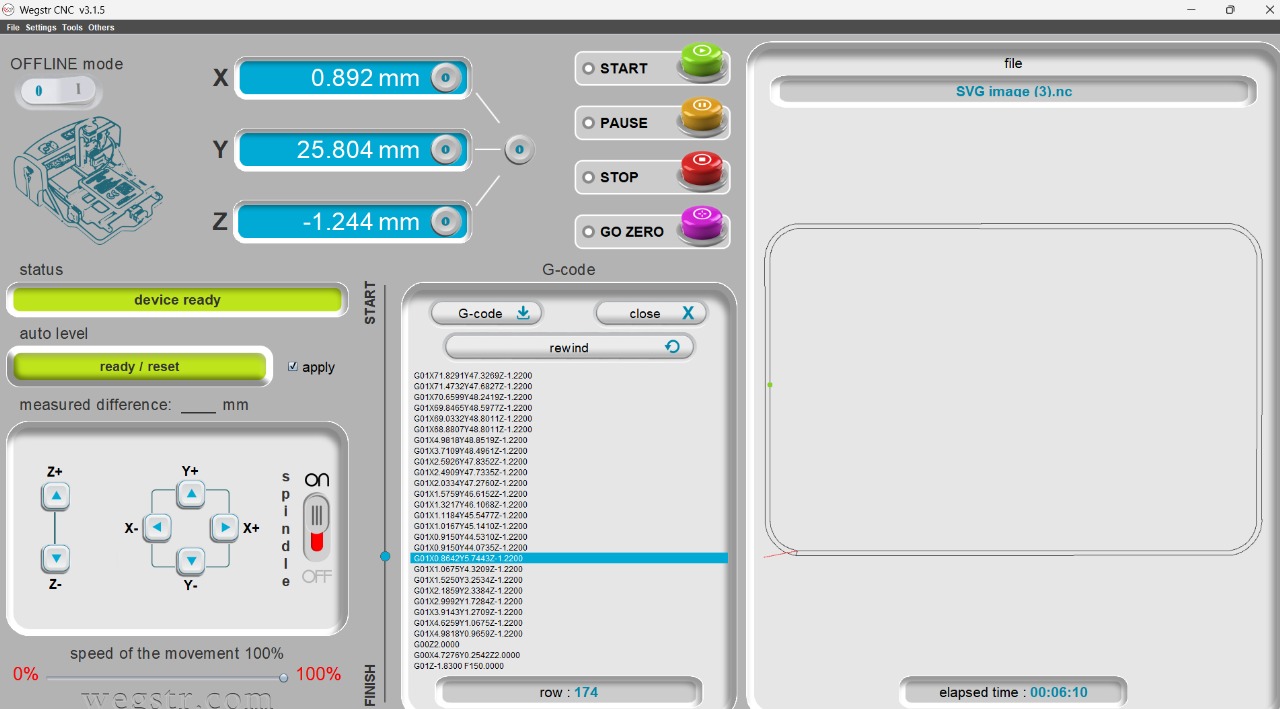This screenshot has height=709, width=1280.
Task: Select the GO ZERO radio indicator
Action: [588, 232]
